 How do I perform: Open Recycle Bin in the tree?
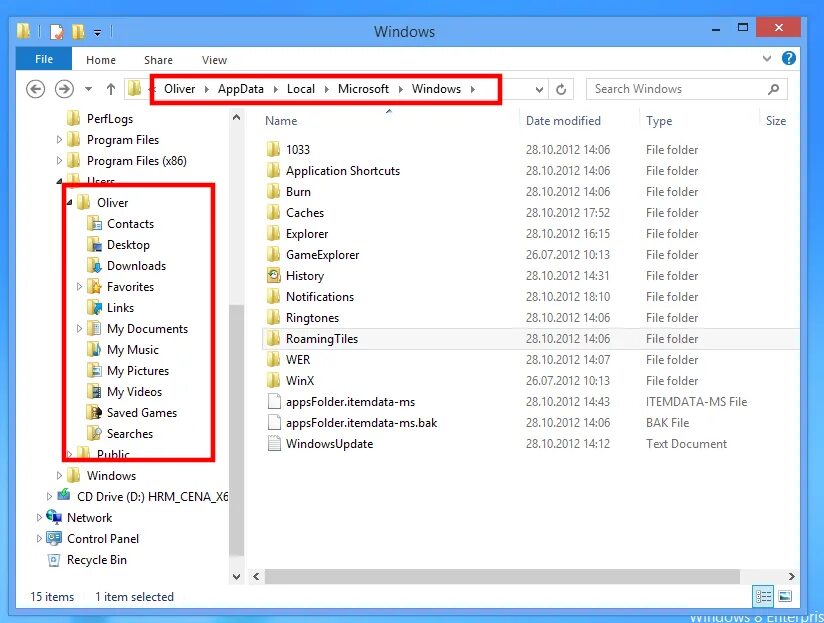click(x=97, y=560)
